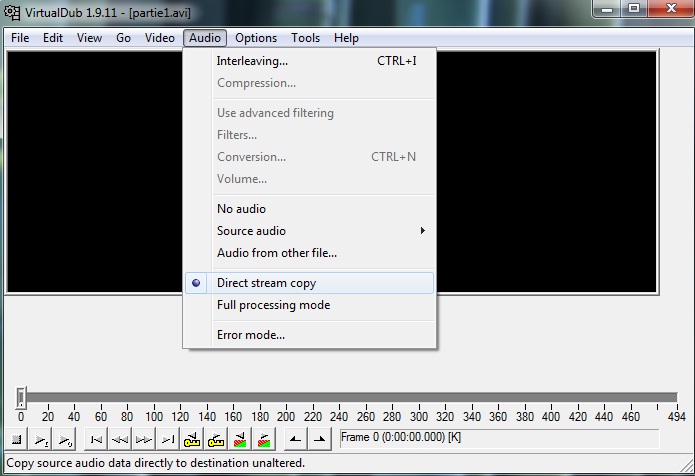The height and width of the screenshot is (476, 695).
Task: Mark selection end (mark out)
Action: [x=319, y=439]
